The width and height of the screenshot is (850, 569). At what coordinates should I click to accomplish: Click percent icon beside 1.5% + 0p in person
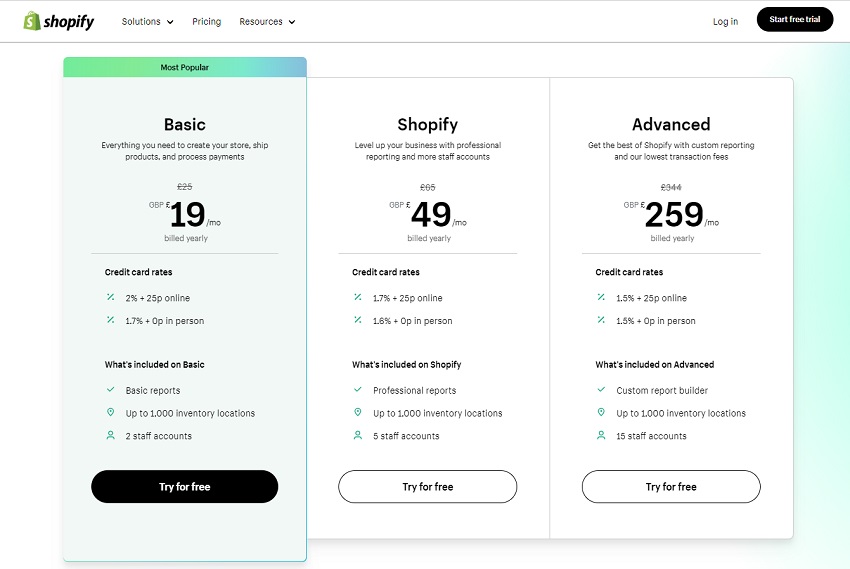click(601, 320)
